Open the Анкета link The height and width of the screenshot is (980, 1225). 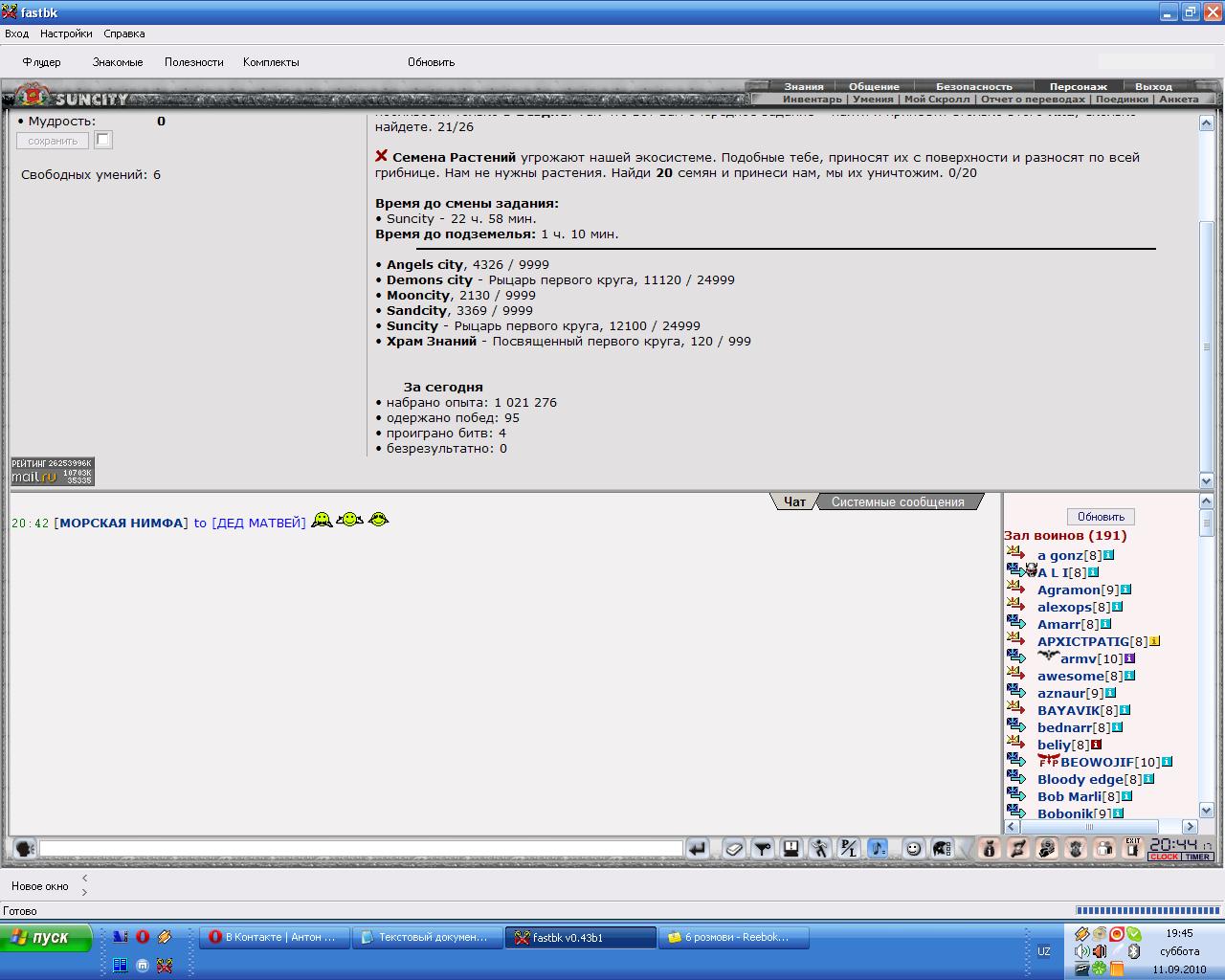pyautogui.click(x=1179, y=99)
